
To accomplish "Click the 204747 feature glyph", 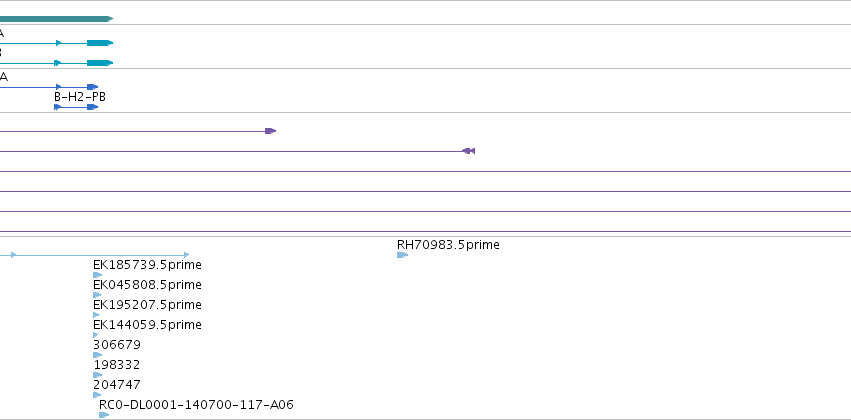I will (x=97, y=395).
